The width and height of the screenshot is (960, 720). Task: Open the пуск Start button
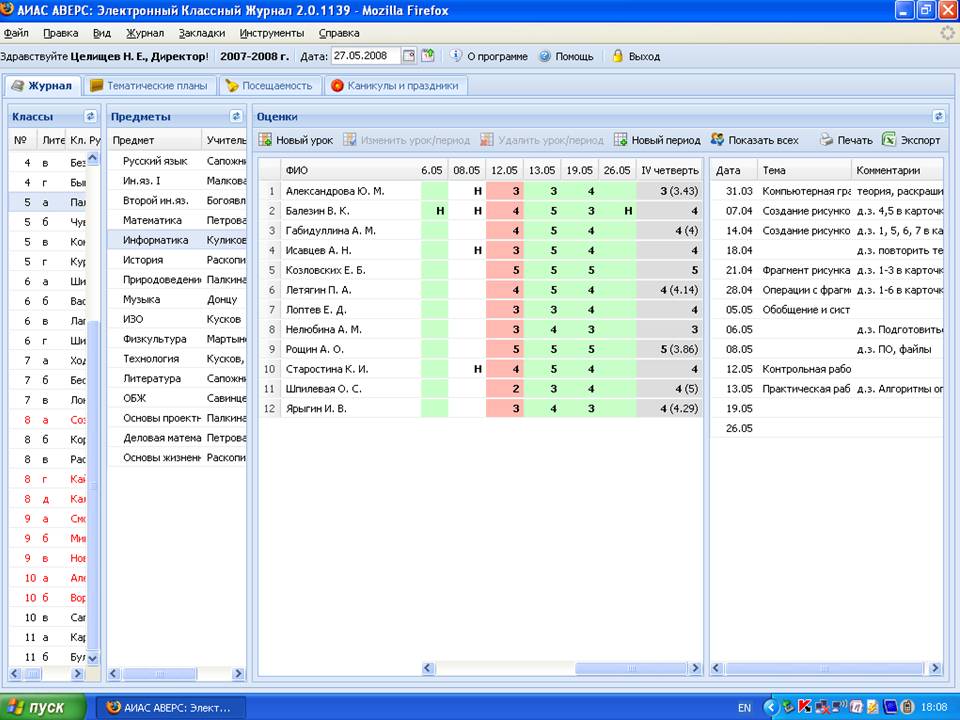click(42, 708)
